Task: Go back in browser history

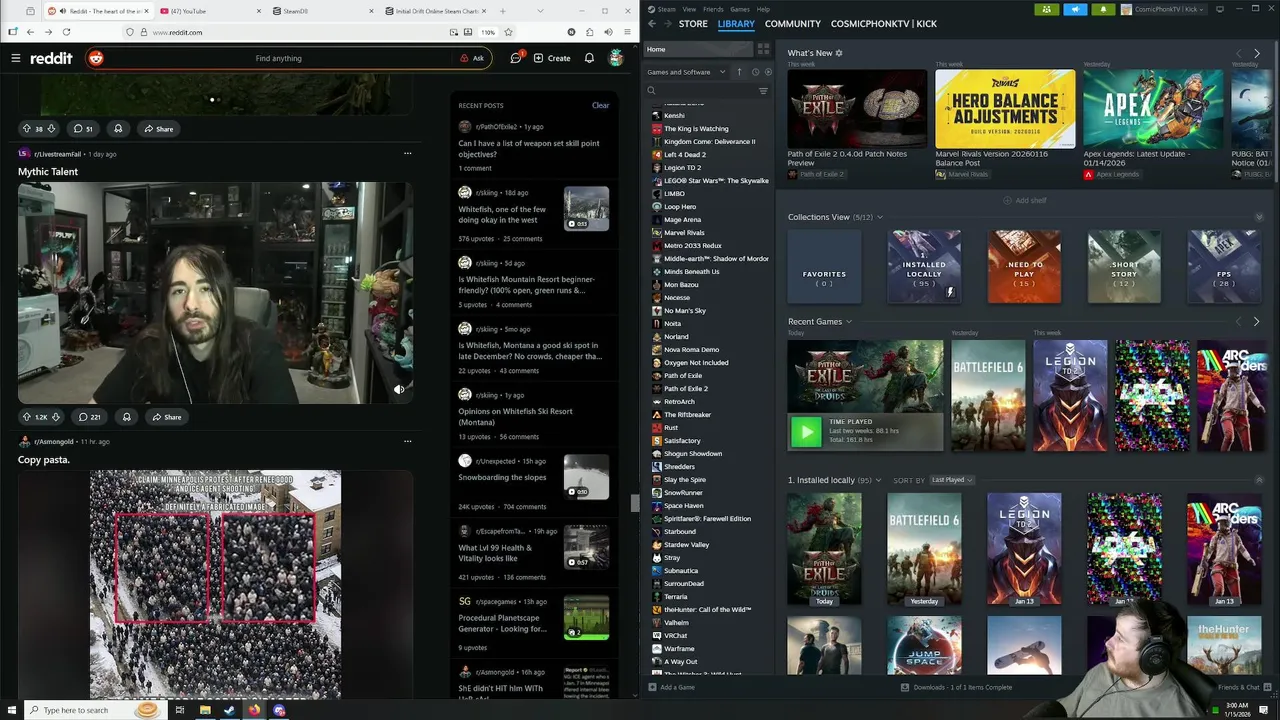Action: tap(30, 32)
